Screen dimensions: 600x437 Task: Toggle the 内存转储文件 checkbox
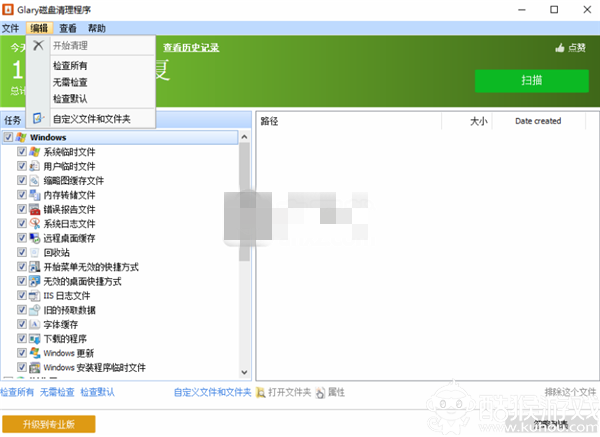(22, 195)
